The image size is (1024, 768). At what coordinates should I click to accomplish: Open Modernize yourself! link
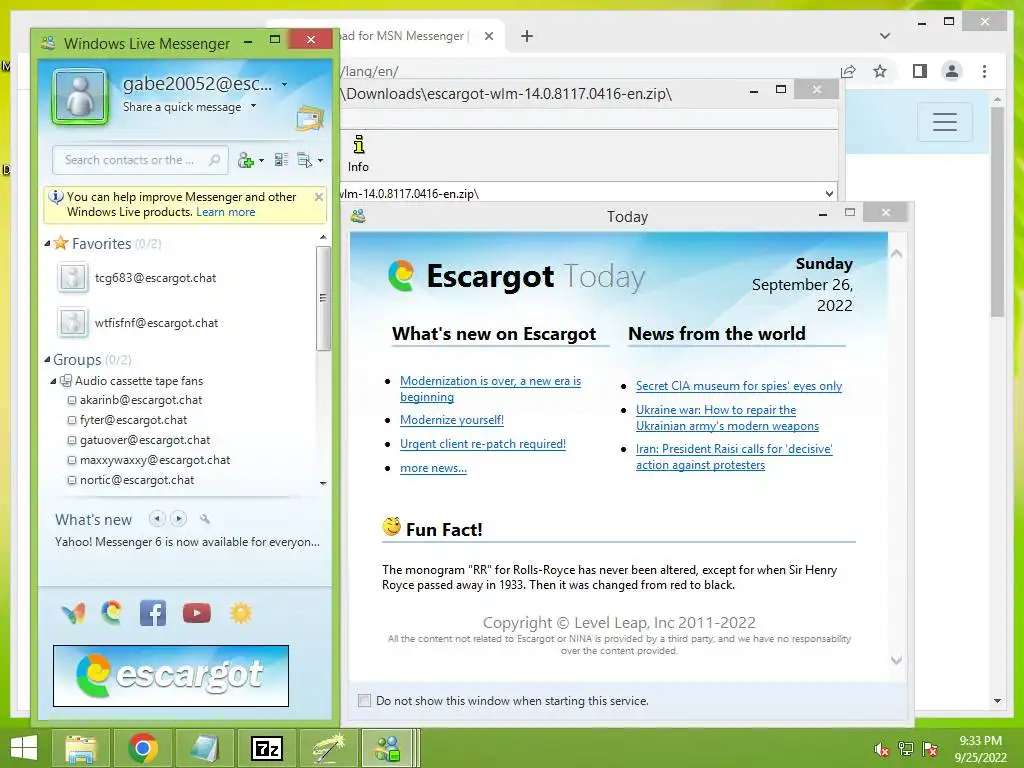click(452, 420)
